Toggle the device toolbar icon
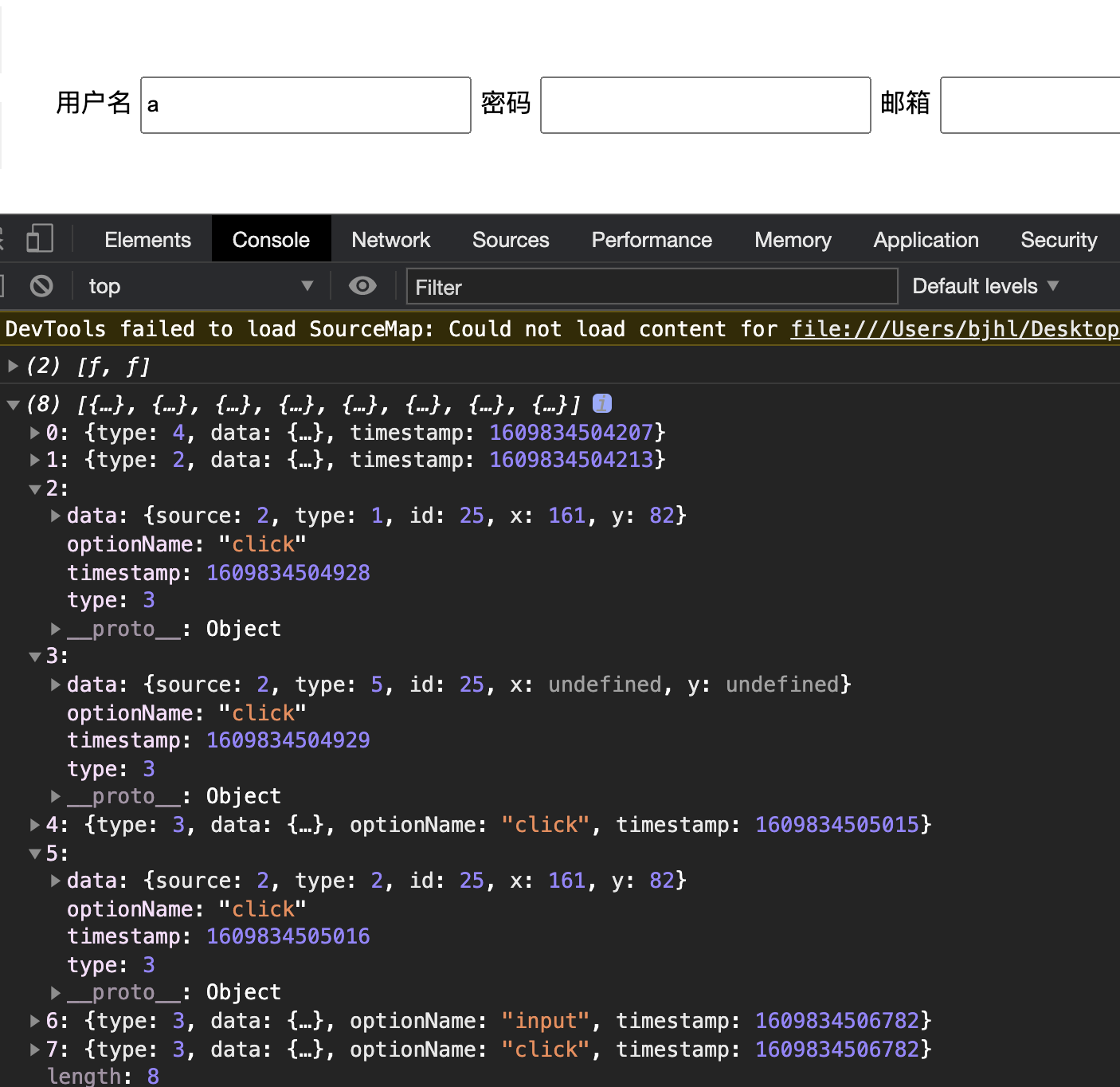This screenshot has width=1120, height=1087. 40,238
